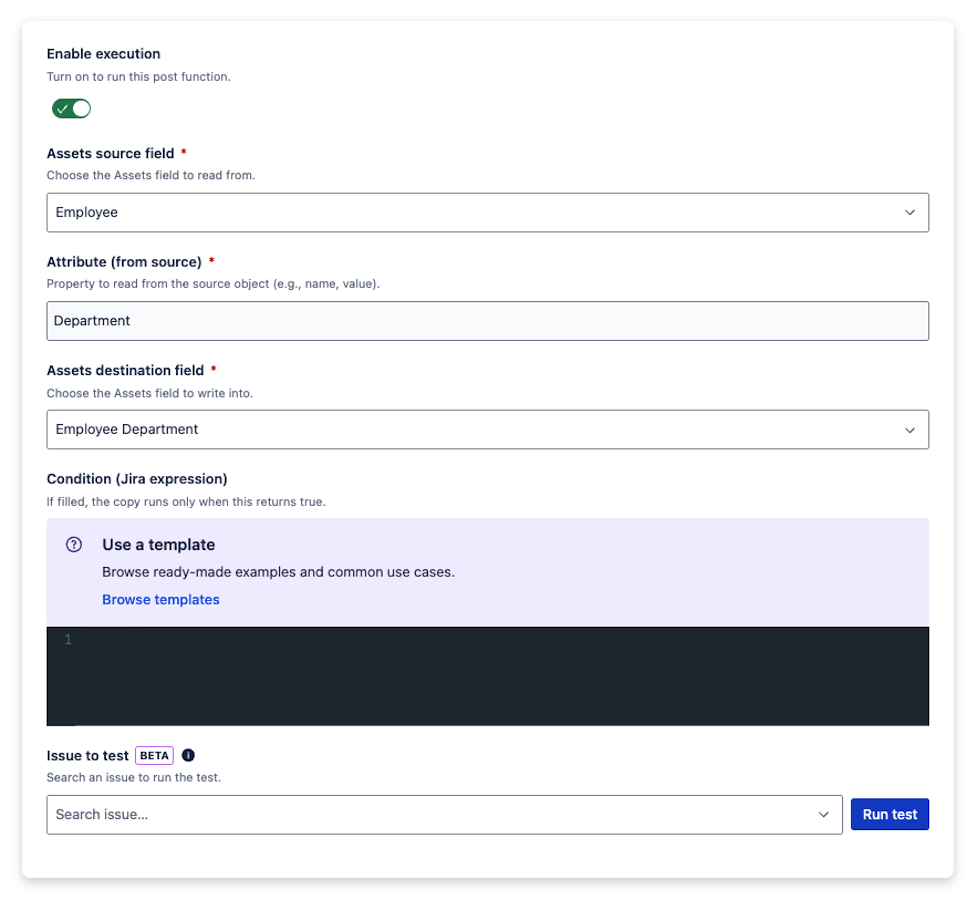This screenshot has width=977, height=900.
Task: Click line number 1 in editor gutter
Action: 68,640
